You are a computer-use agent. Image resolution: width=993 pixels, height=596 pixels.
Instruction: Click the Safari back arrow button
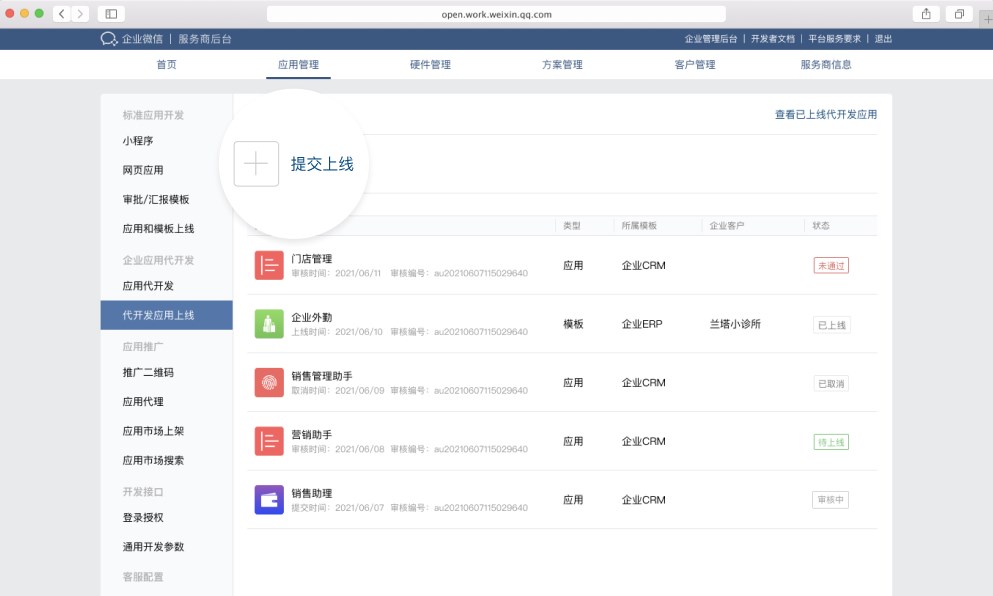[61, 14]
